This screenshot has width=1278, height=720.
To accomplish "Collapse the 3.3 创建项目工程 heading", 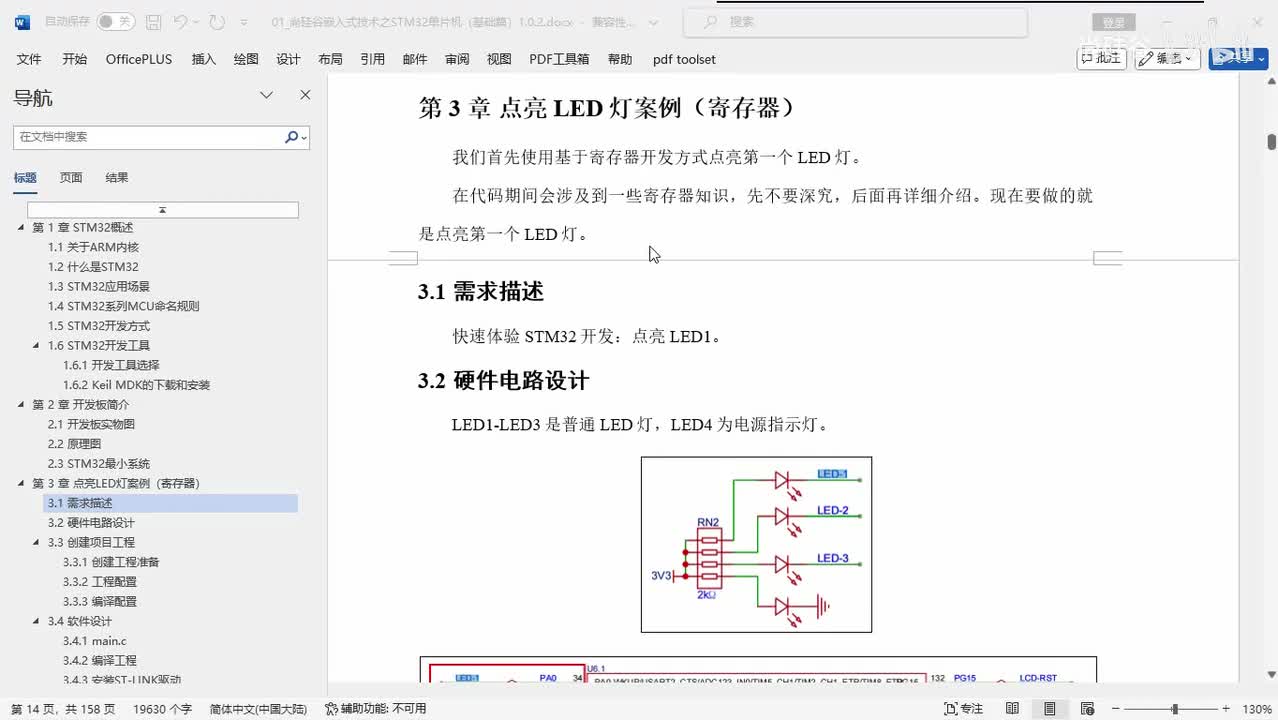I will [37, 543].
